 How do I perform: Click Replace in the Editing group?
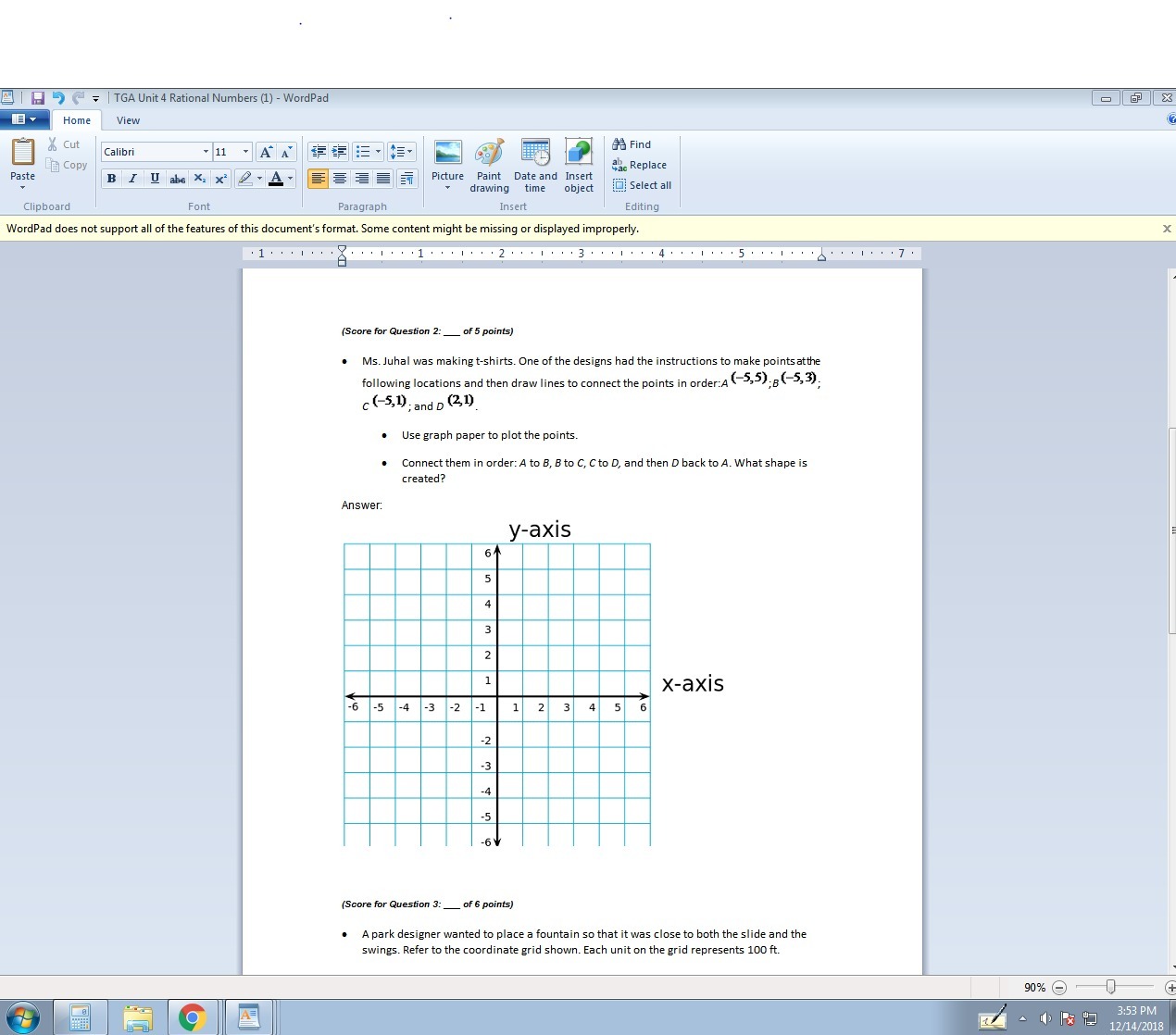tap(639, 165)
